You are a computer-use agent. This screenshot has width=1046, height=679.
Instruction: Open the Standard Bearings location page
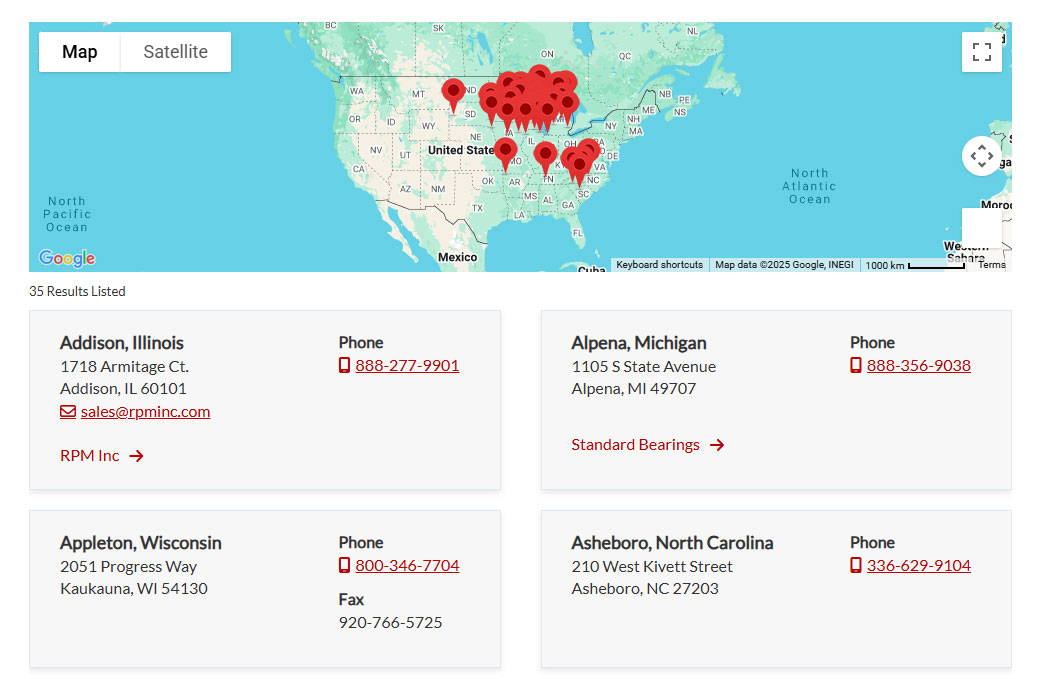[x=636, y=444]
